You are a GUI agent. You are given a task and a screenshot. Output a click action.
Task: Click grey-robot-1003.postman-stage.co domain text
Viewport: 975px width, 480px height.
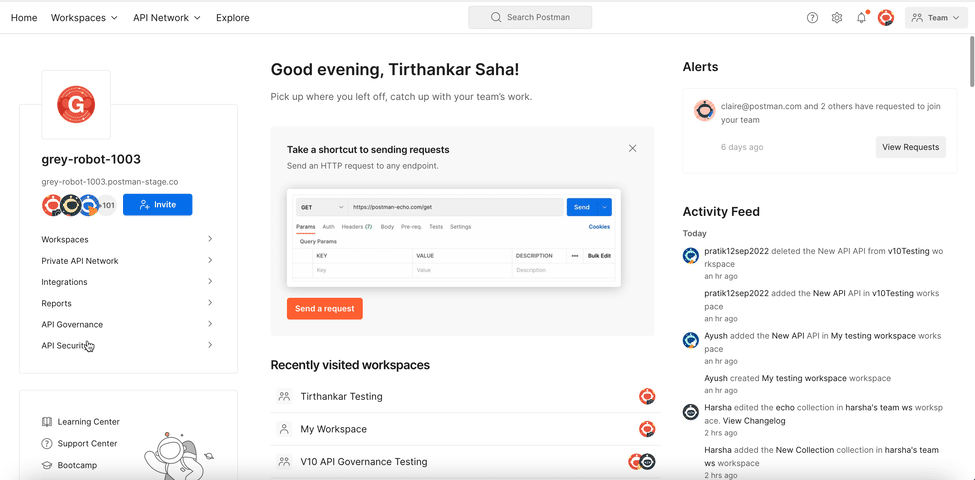110,182
